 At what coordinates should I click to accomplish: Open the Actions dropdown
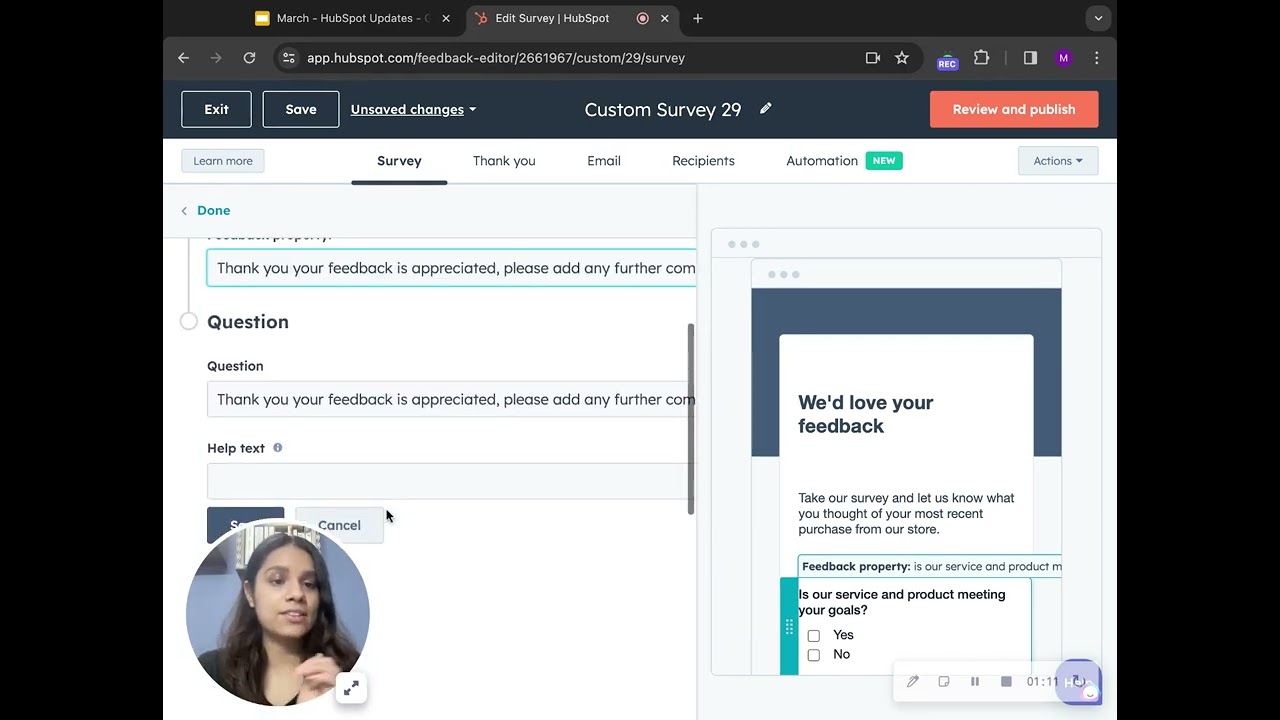1058,161
